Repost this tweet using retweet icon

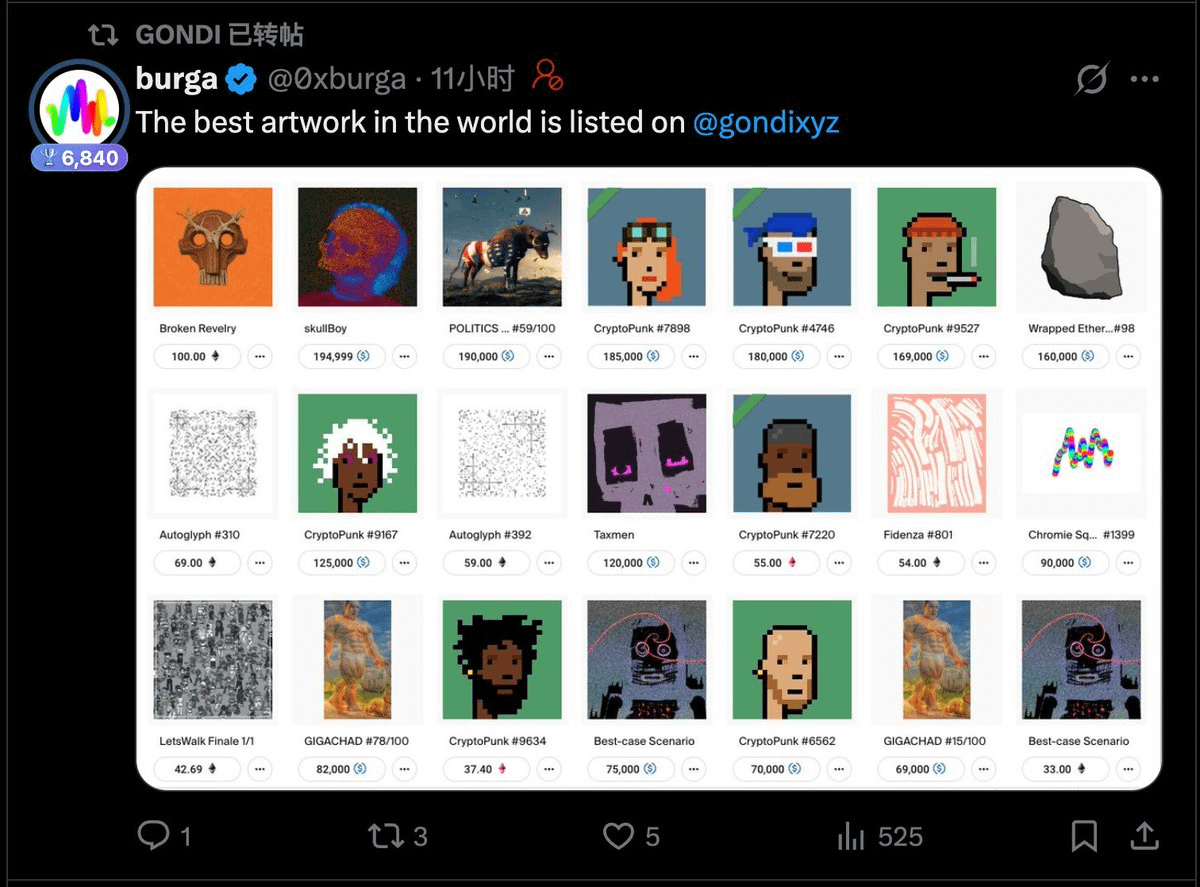coord(385,836)
